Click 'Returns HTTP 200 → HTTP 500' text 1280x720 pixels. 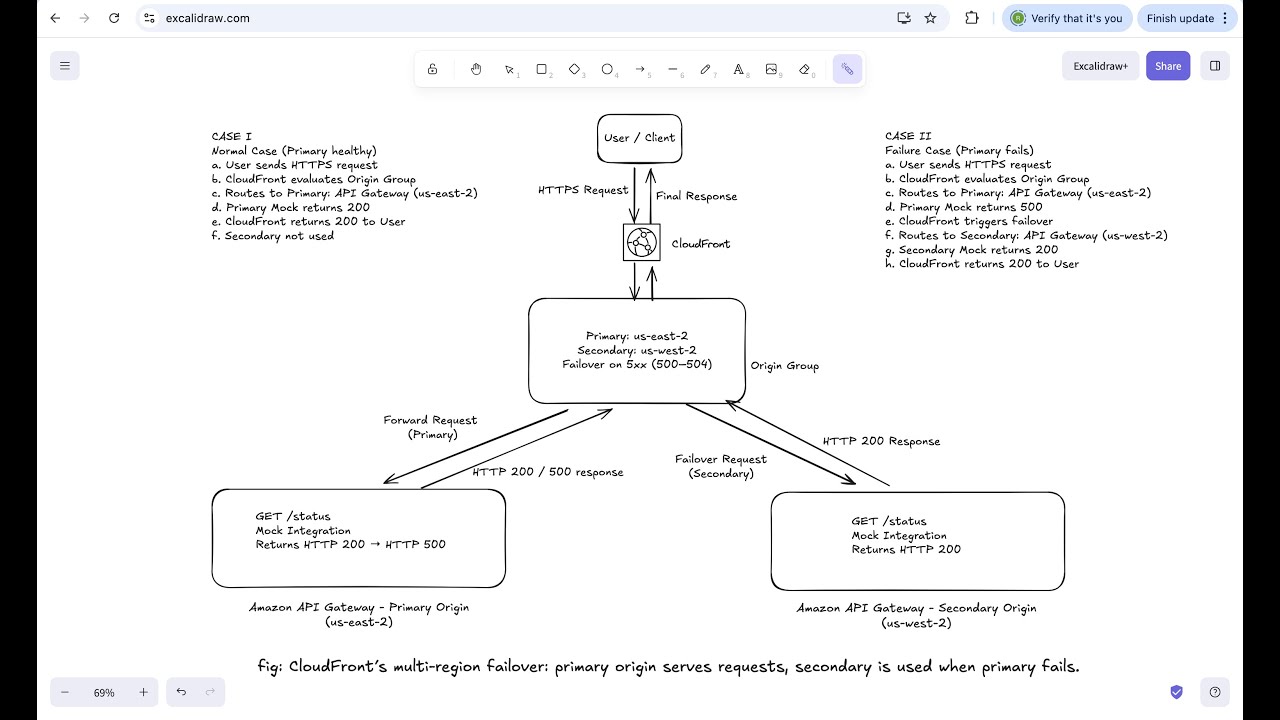tap(351, 544)
